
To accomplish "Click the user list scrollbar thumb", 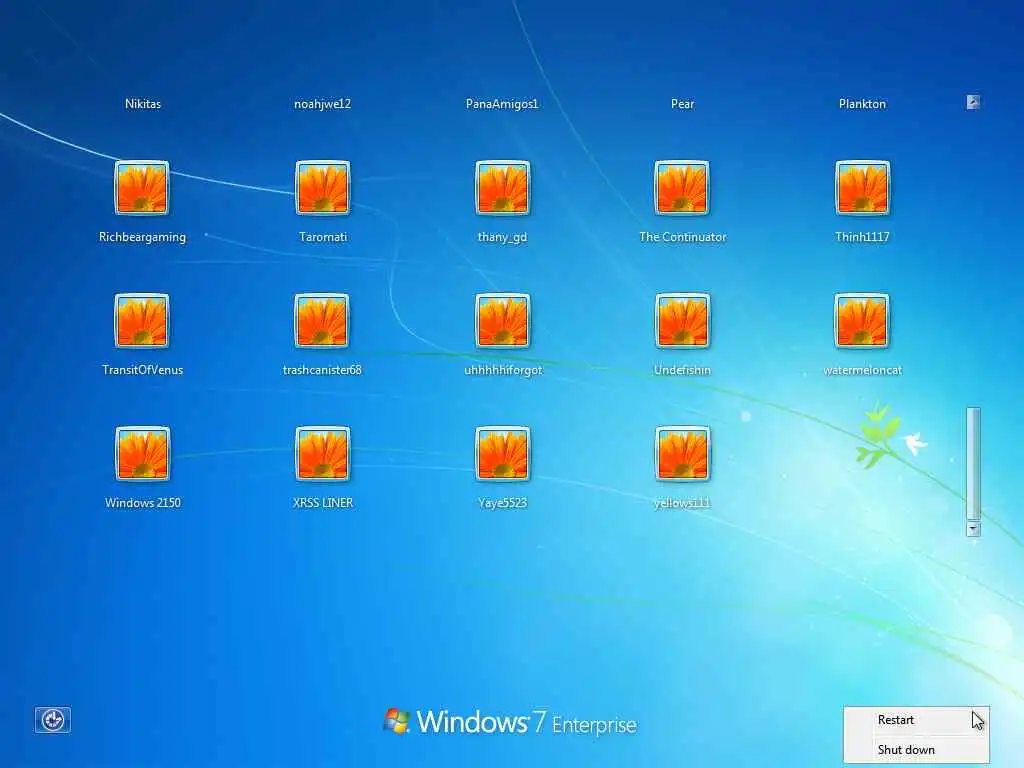I will [x=973, y=464].
